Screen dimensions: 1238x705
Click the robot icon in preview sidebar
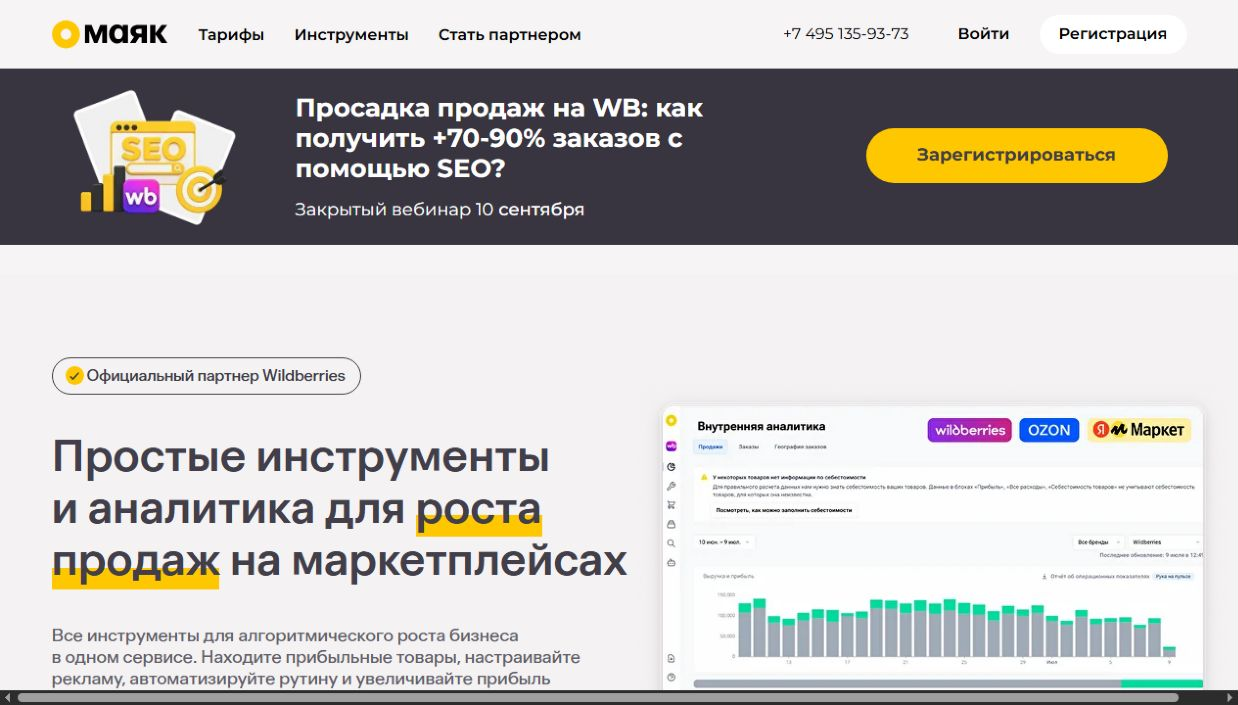pyautogui.click(x=672, y=563)
